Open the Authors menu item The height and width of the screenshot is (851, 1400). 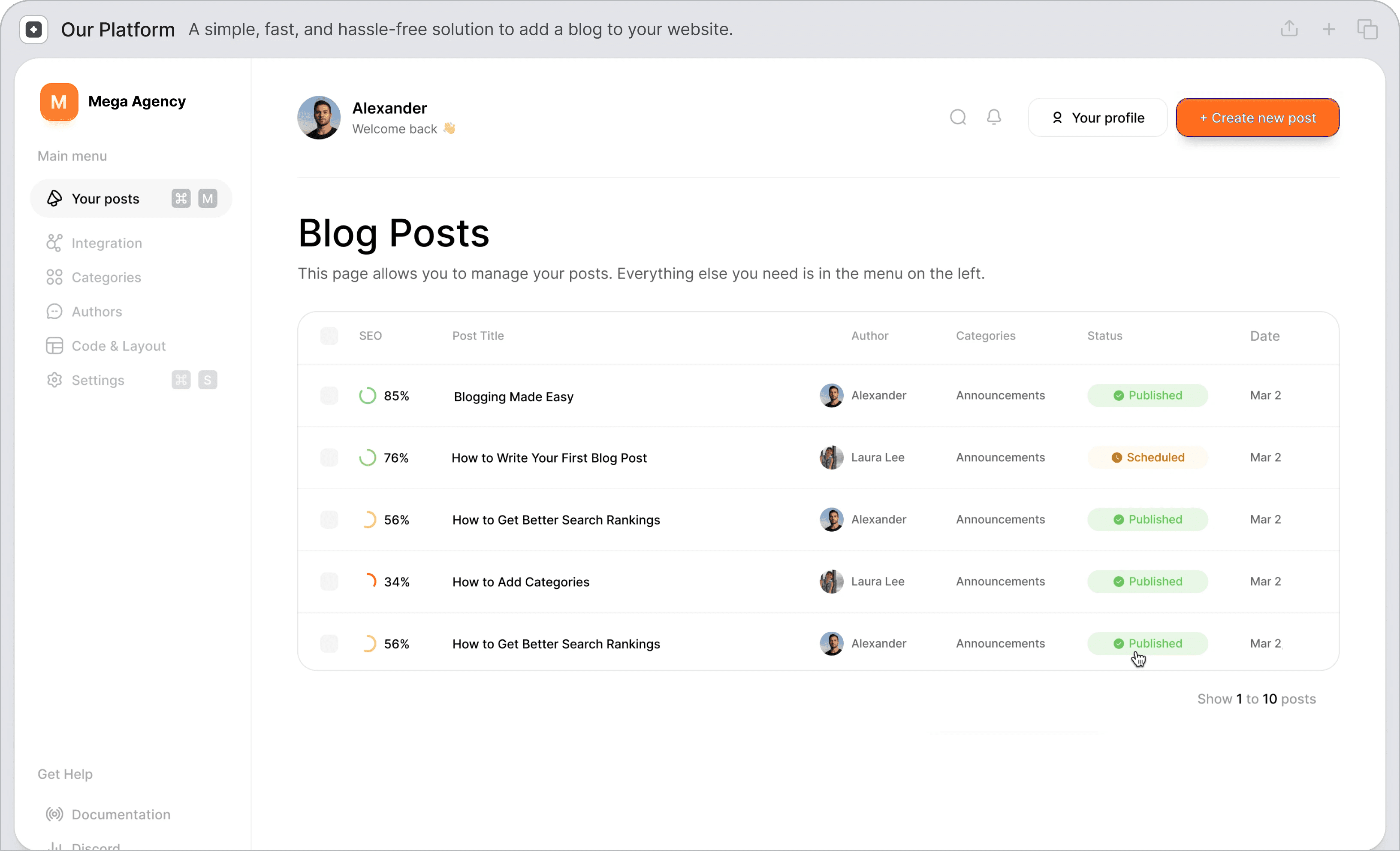pyautogui.click(x=97, y=312)
